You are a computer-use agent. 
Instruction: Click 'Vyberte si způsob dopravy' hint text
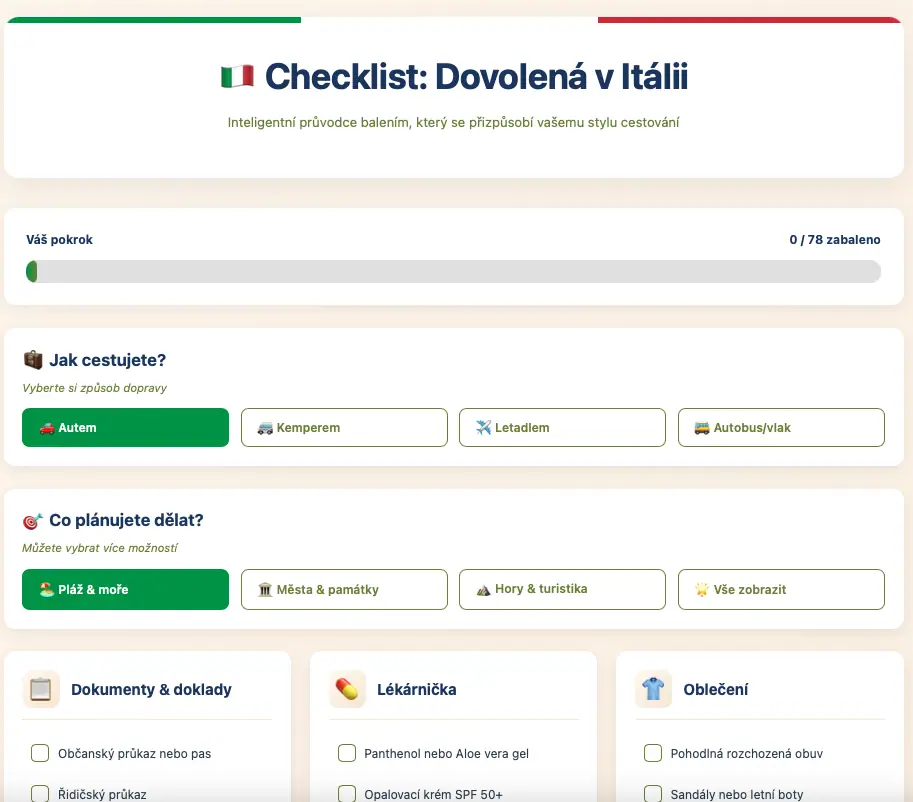coord(94,388)
